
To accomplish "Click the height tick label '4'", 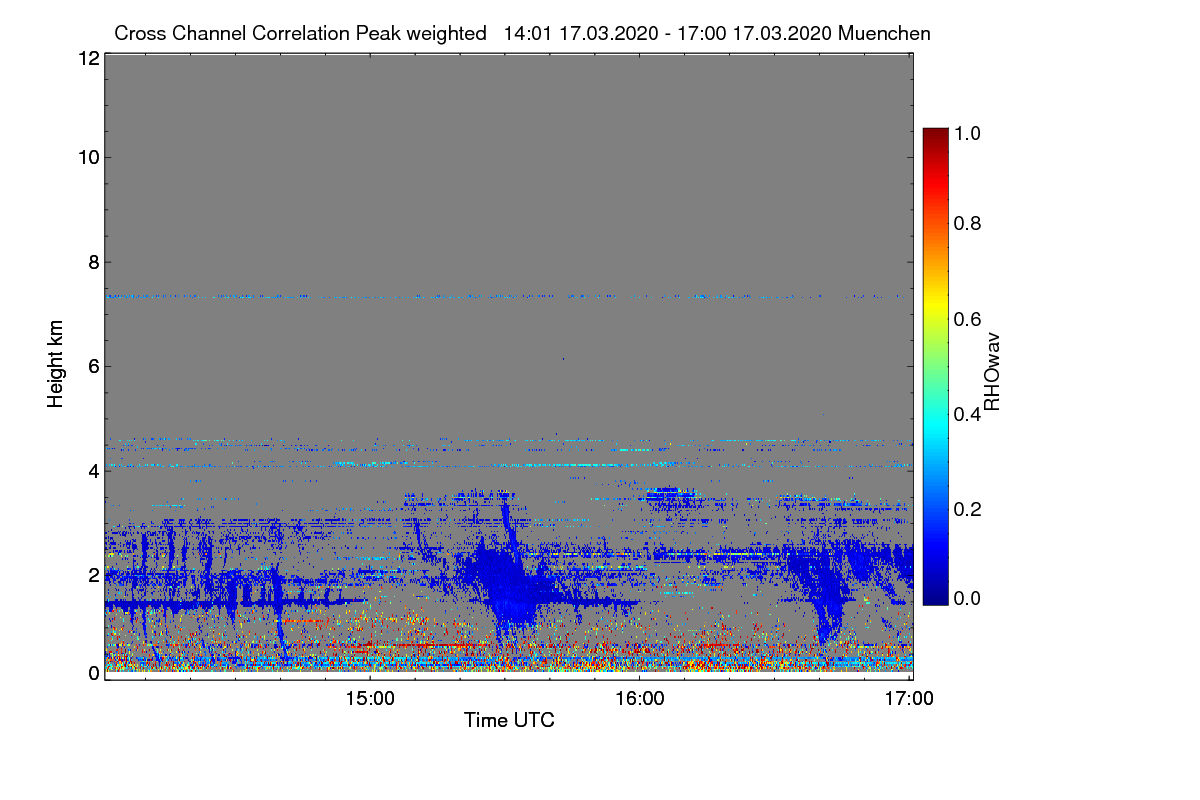I will pyautogui.click(x=92, y=470).
